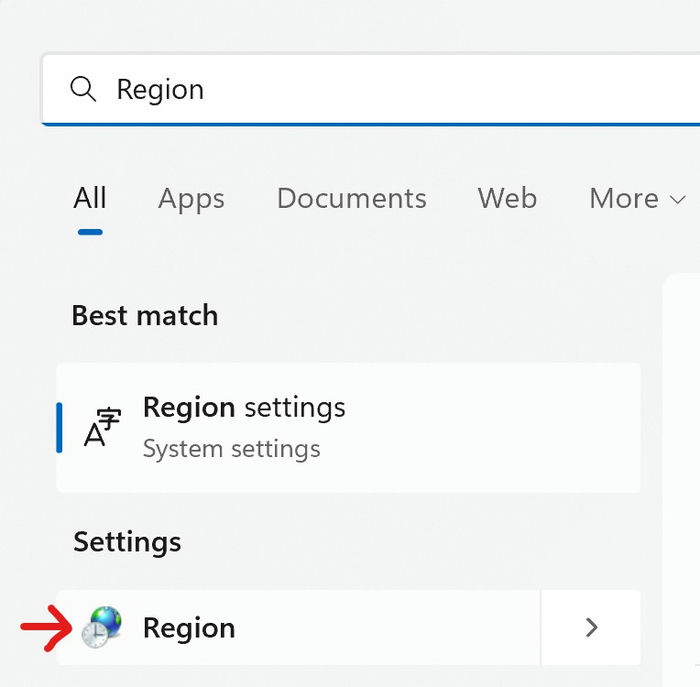Open the Documents filter tab
This screenshot has width=700, height=687.
click(352, 198)
